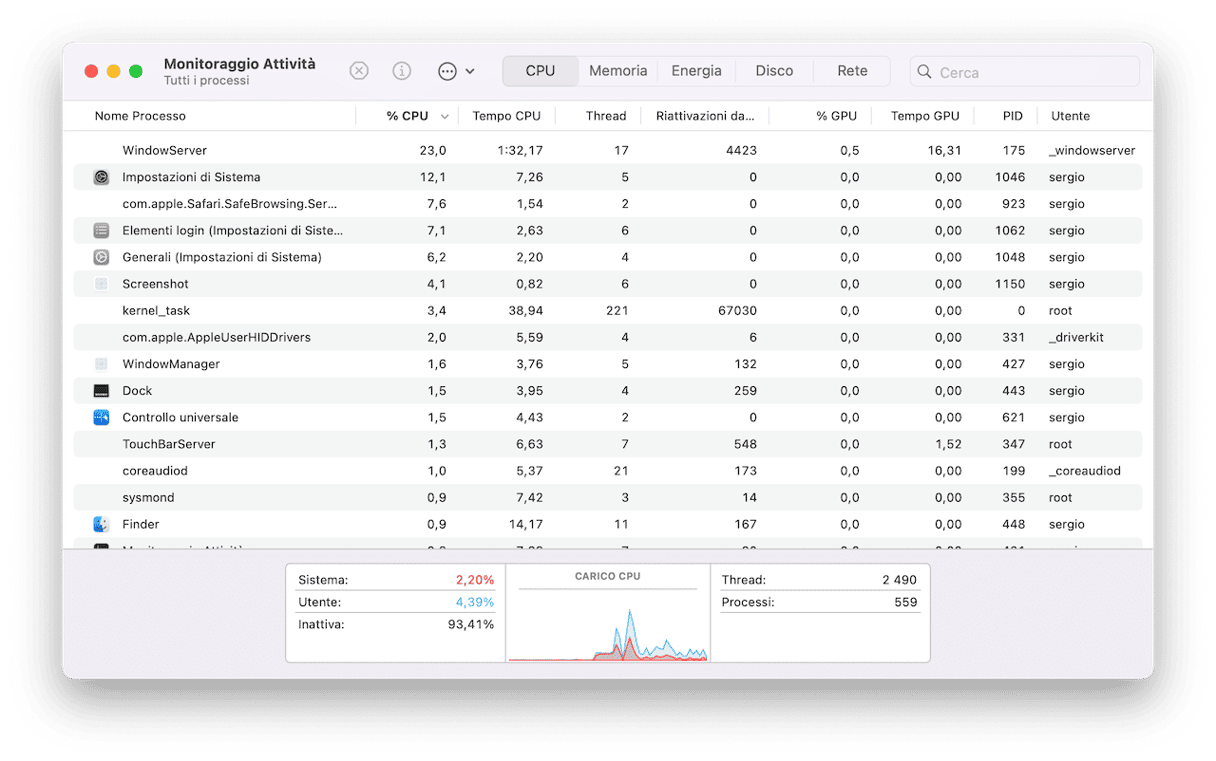Expand the actions menu chevron
The height and width of the screenshot is (761, 1216).
(470, 72)
